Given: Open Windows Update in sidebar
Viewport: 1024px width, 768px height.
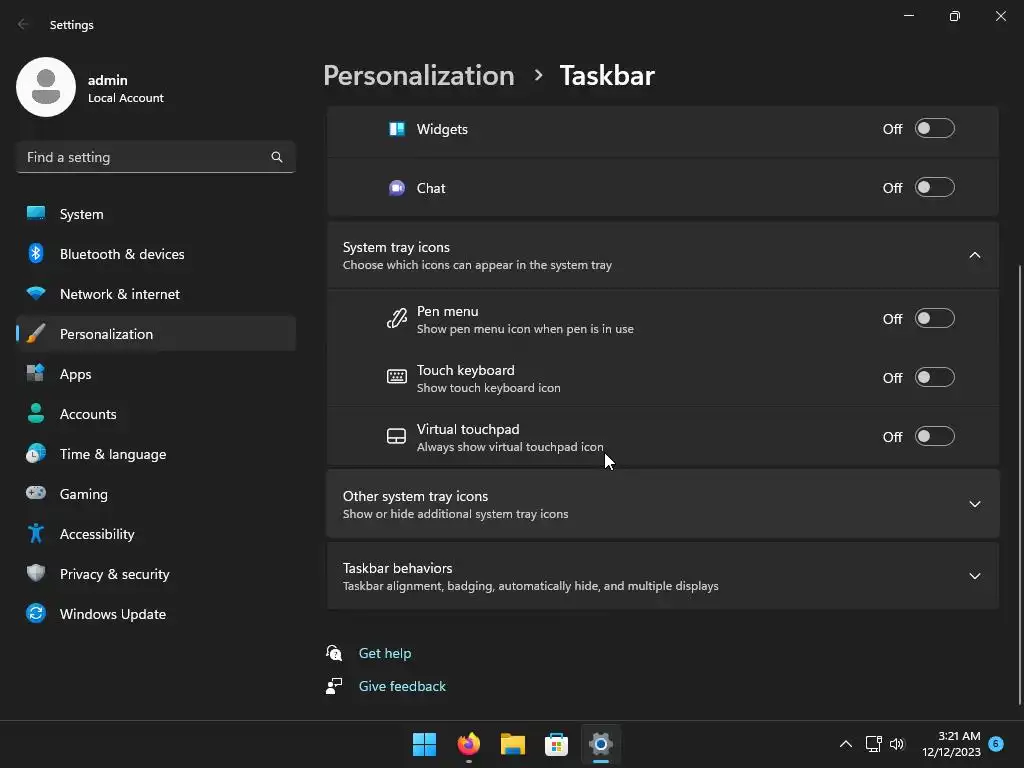Looking at the screenshot, I should [156, 613].
